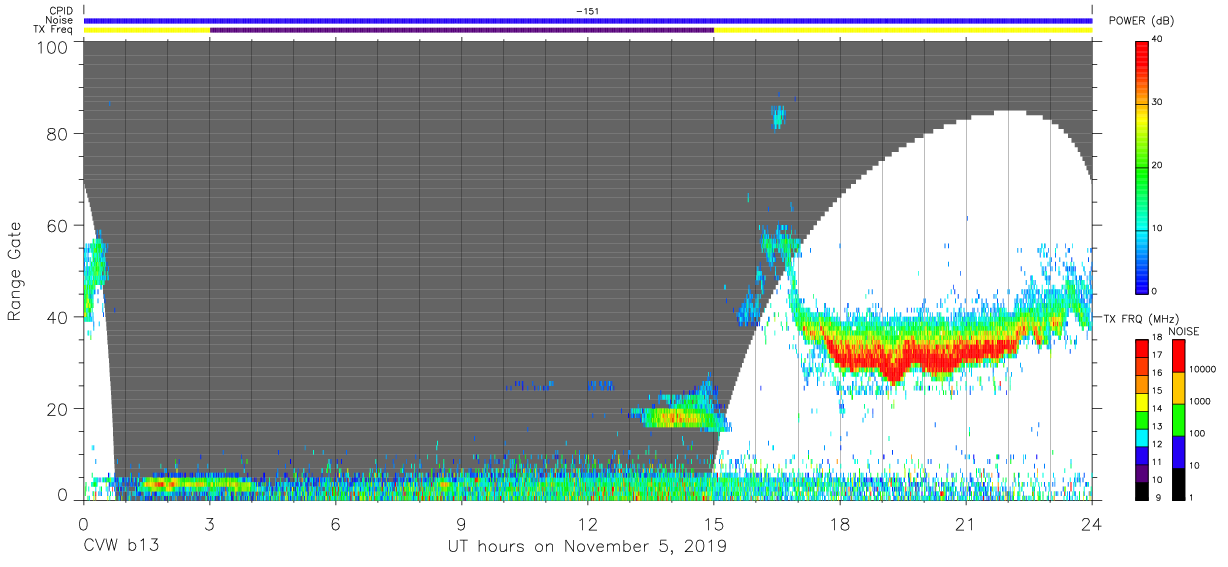This screenshot has height=567, width=1228.
Task: Click the 100 label on the NOISE scale
Action: tap(1197, 434)
